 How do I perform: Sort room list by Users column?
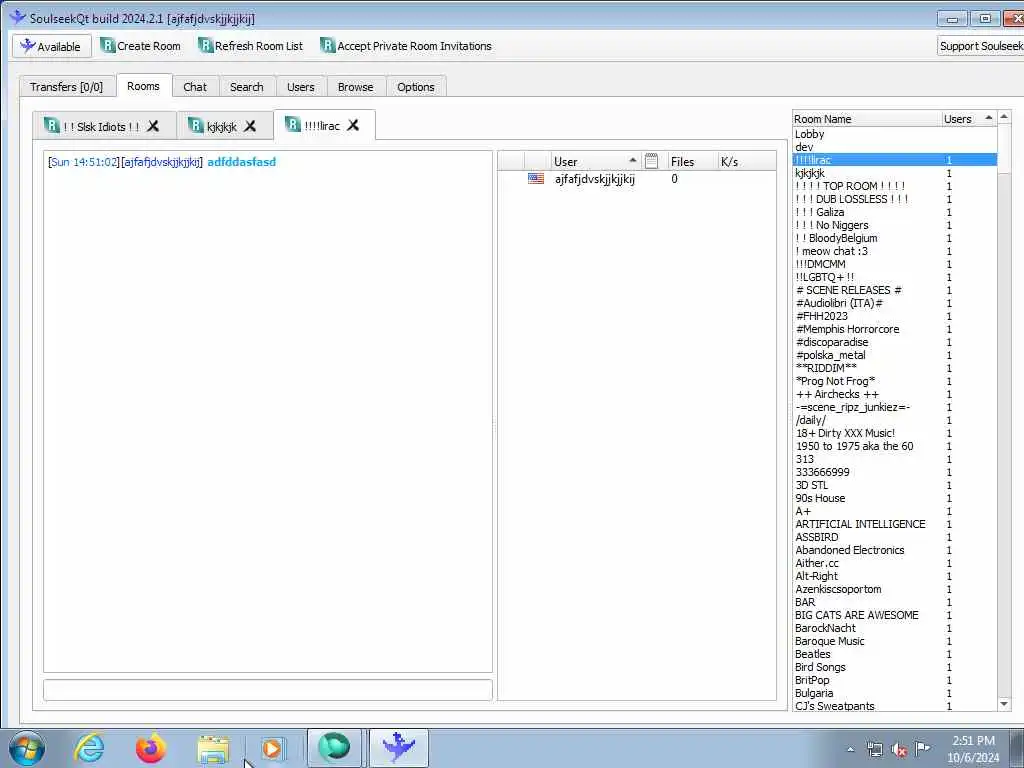(x=967, y=119)
